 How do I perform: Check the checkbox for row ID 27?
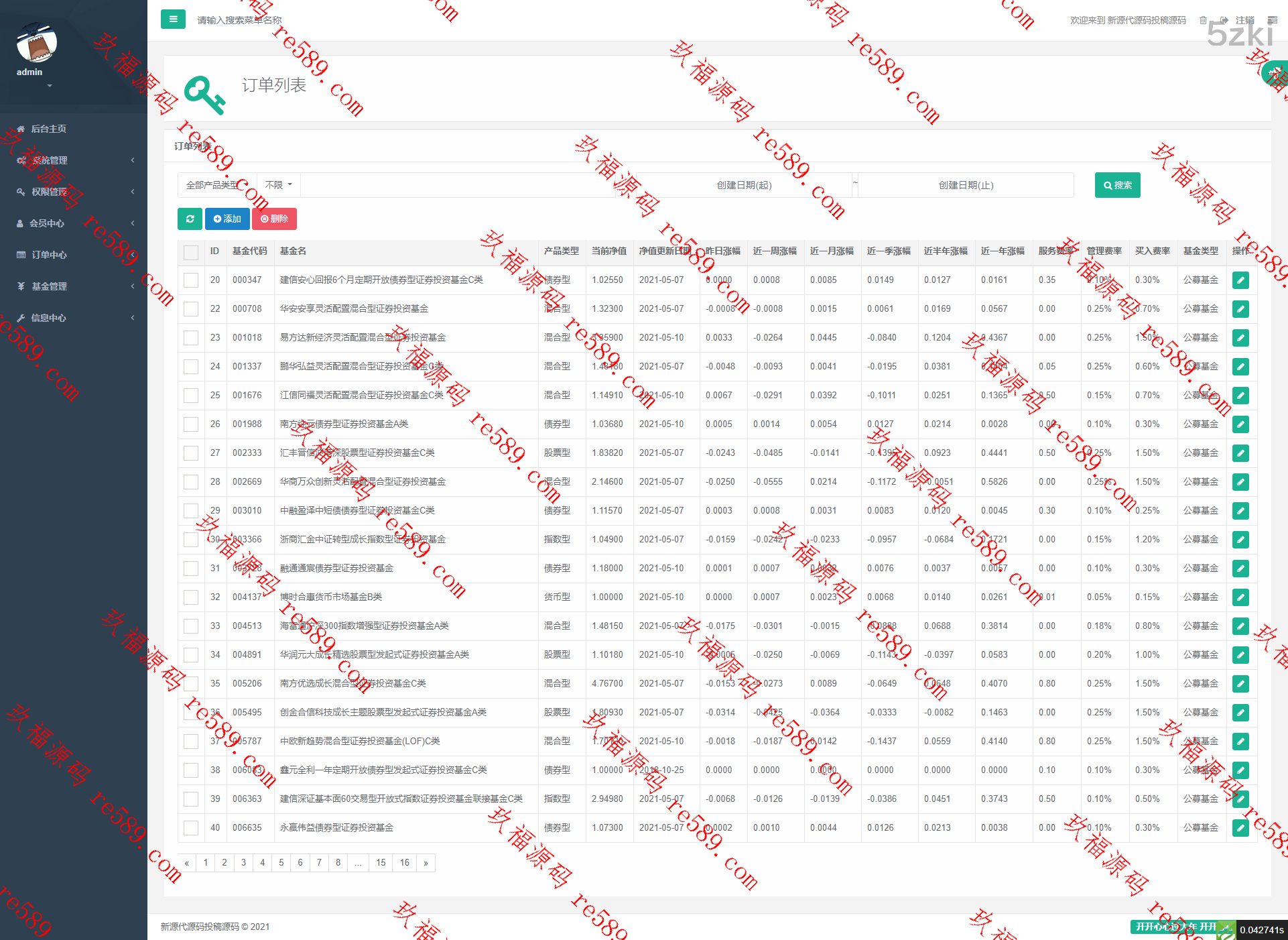191,453
